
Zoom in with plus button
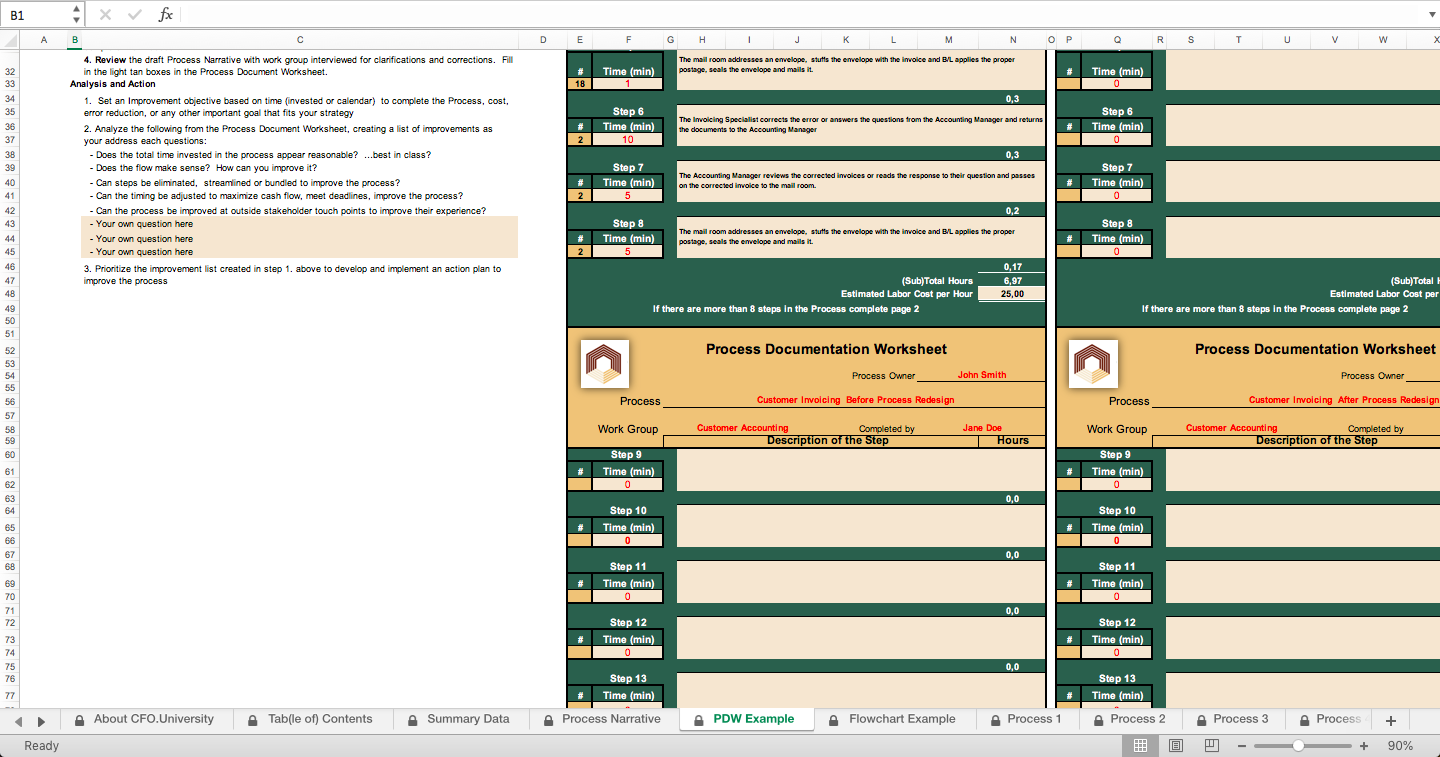coord(1364,746)
